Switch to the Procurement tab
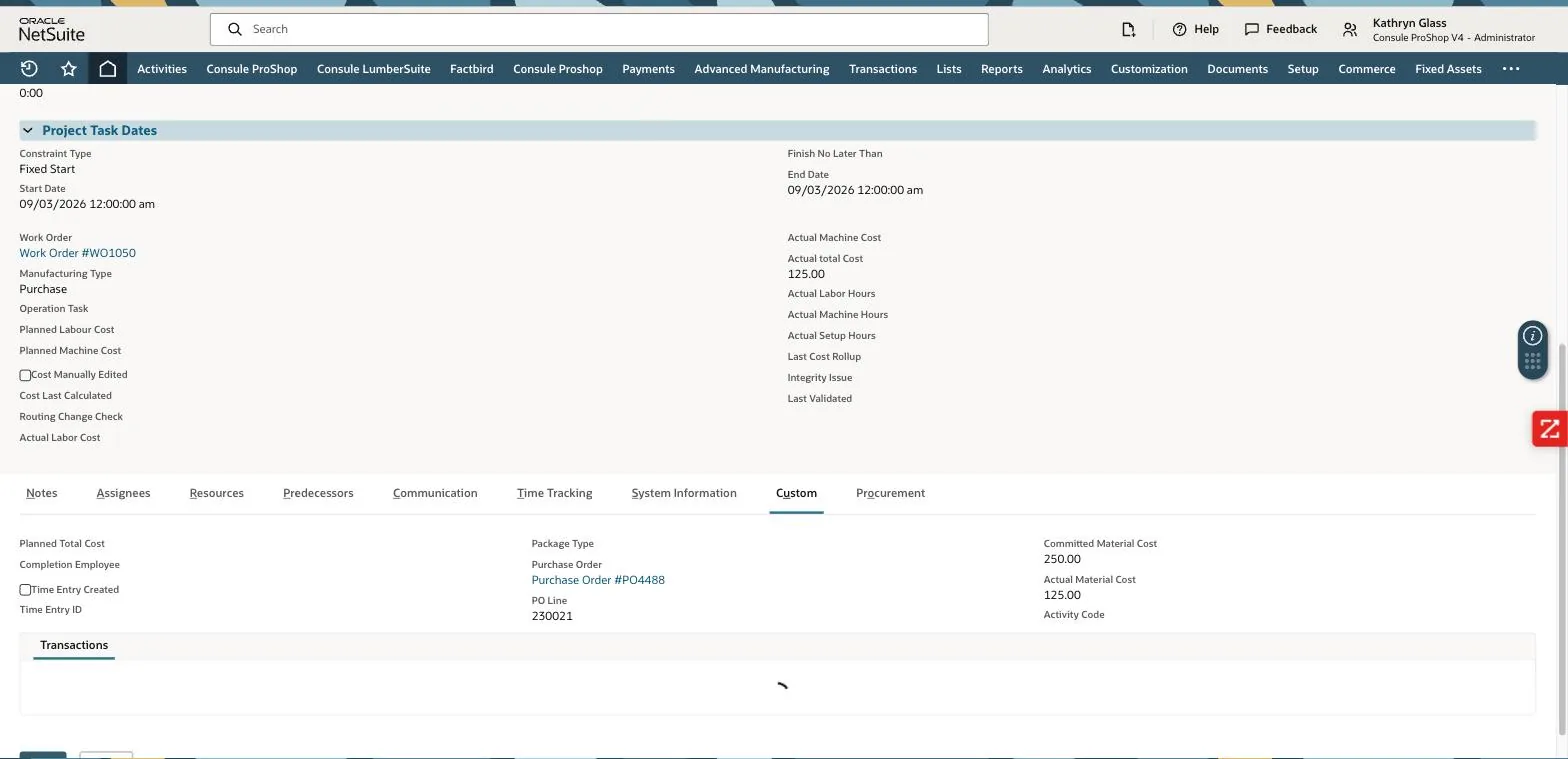Screen dimensions: 1568x759 pyautogui.click(x=890, y=493)
